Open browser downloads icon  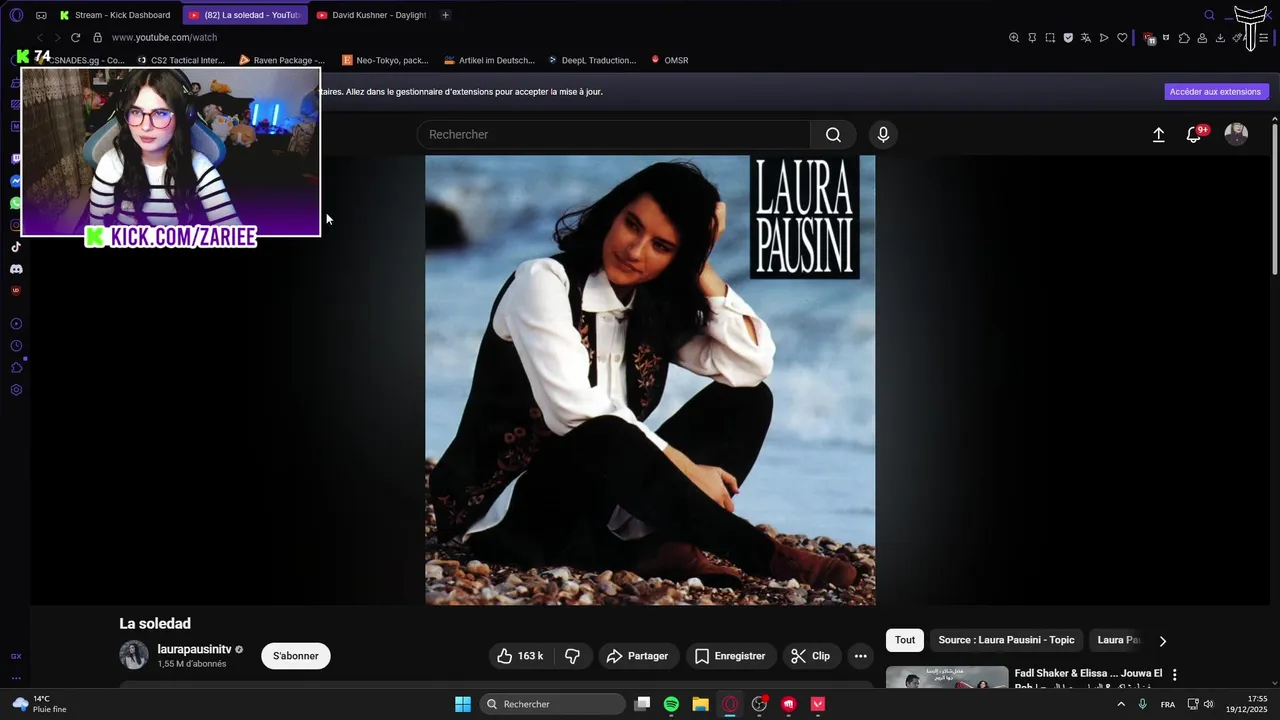click(x=1220, y=38)
